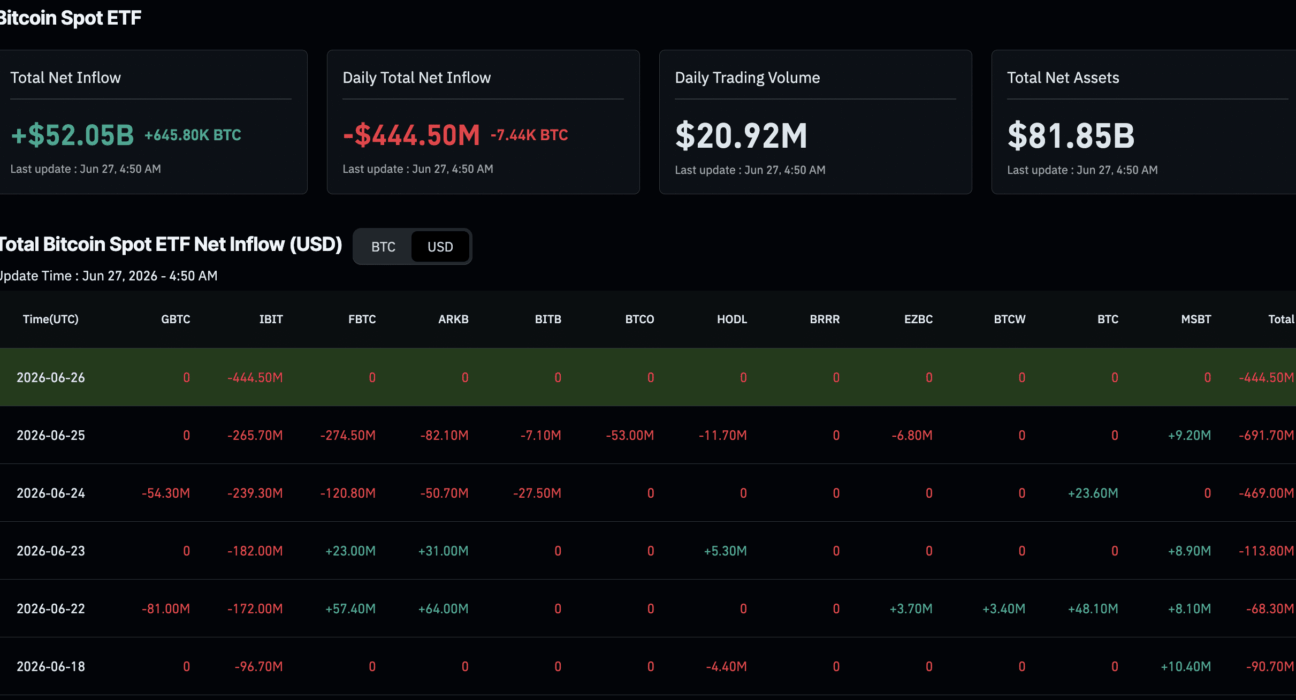Image resolution: width=1296 pixels, height=700 pixels.
Task: Select the USD unit toggle
Action: pyautogui.click(x=440, y=247)
